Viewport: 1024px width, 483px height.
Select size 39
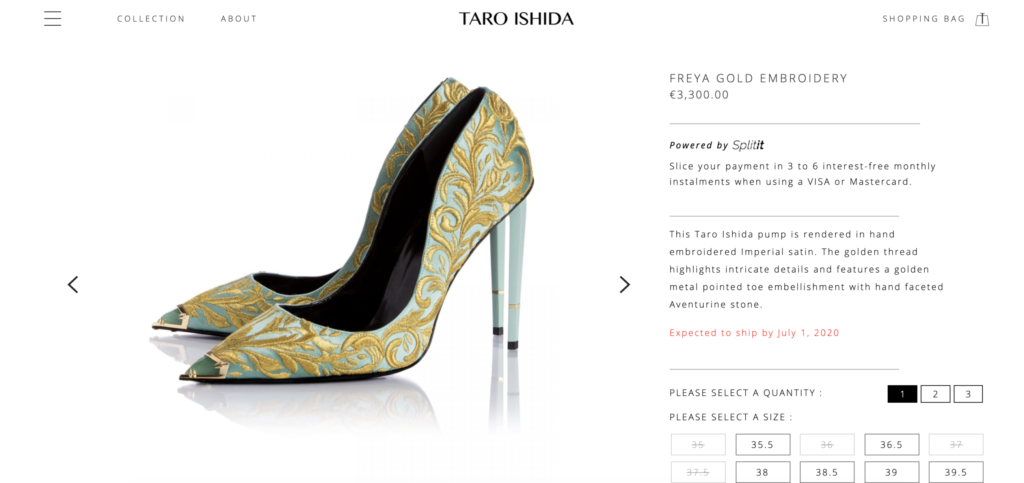pos(891,472)
